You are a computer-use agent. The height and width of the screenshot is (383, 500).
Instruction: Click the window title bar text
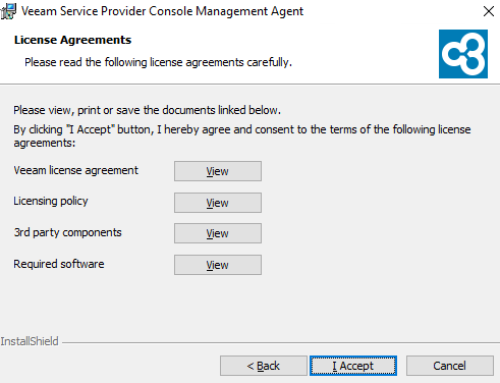click(162, 11)
